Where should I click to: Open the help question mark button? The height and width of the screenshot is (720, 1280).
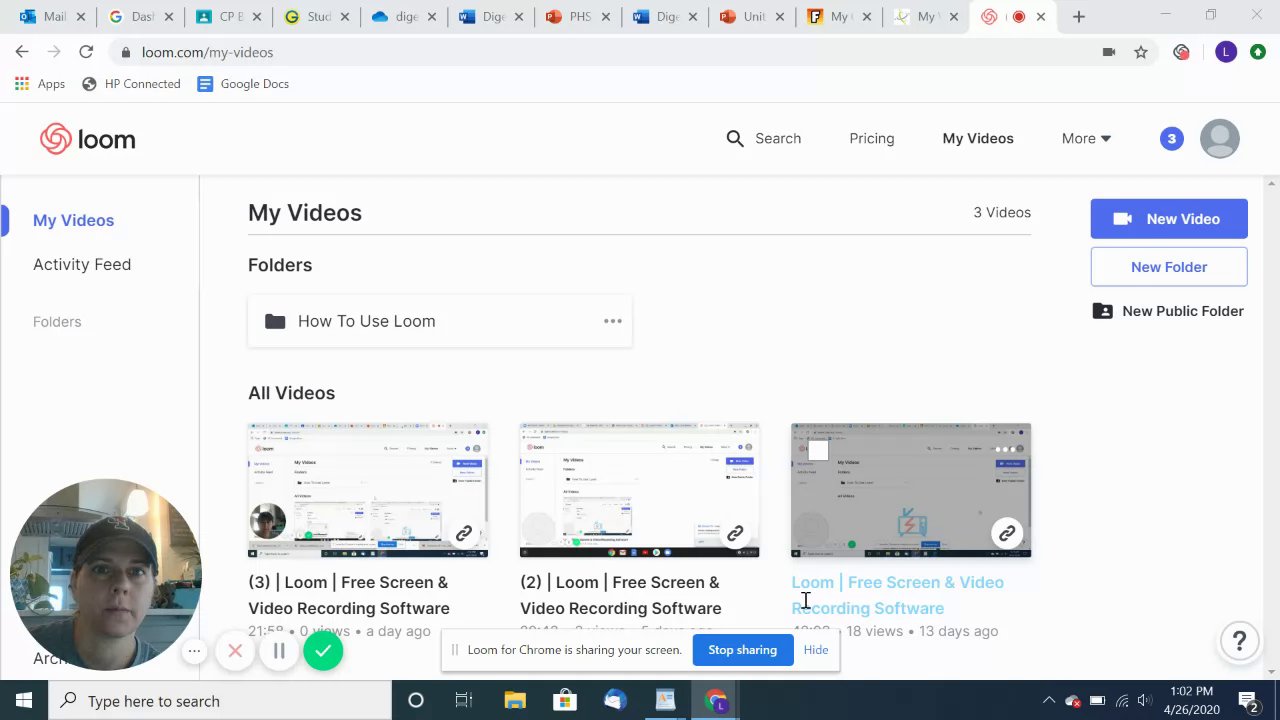pyautogui.click(x=1239, y=641)
